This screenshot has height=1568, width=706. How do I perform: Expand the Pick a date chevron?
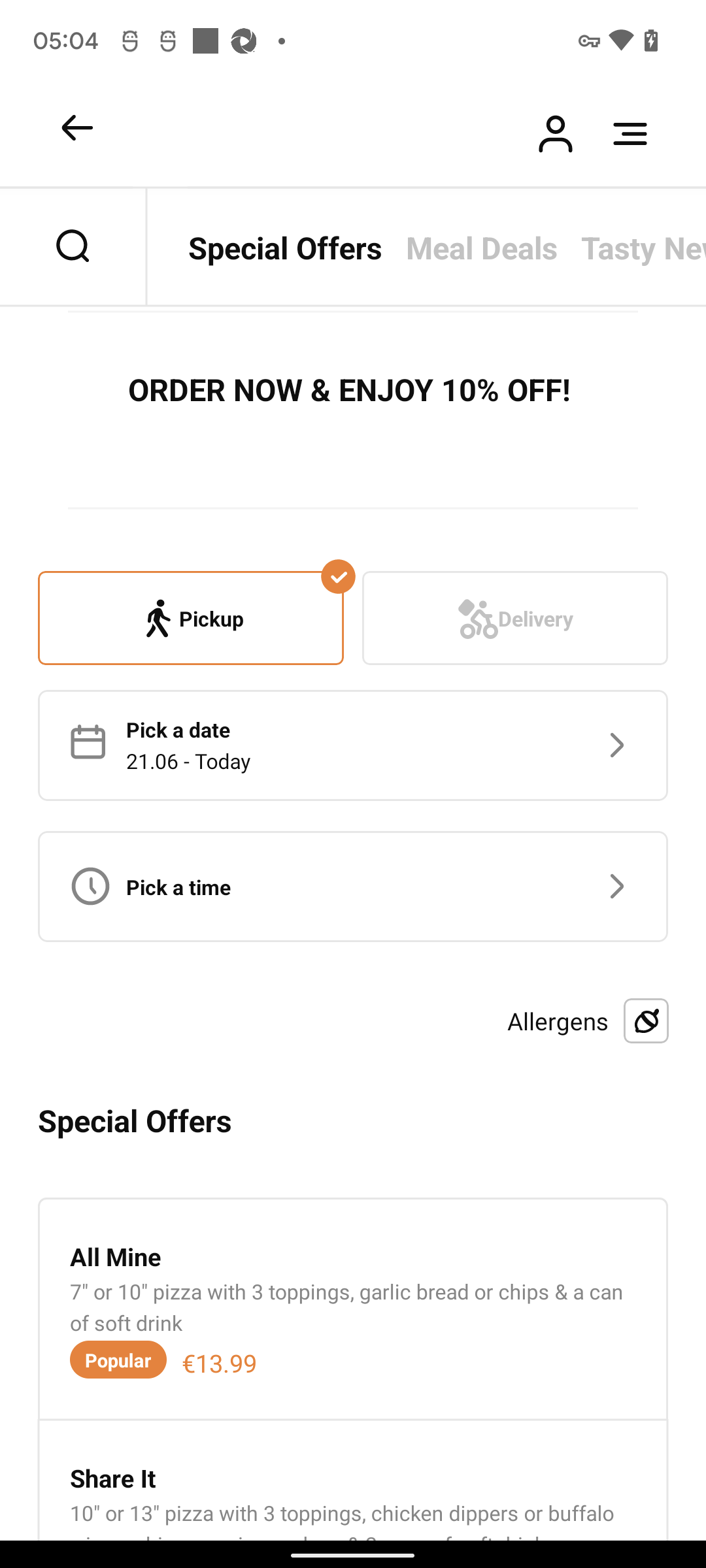coord(616,745)
